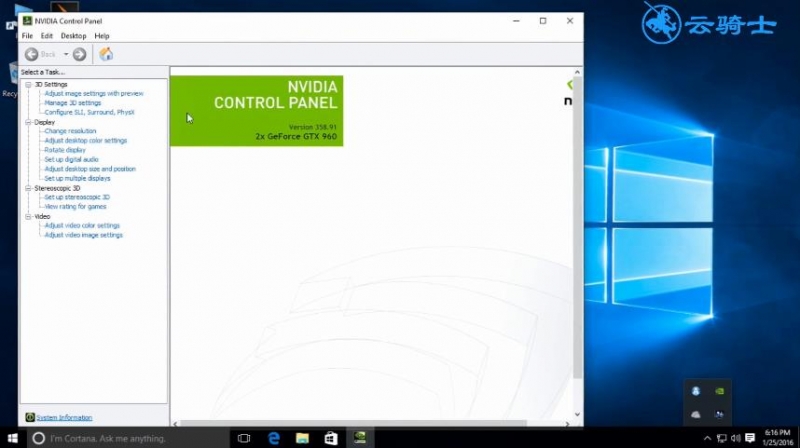Viewport: 800px width, 448px height.
Task: Click the Forward arrow toolbar button
Action: point(79,54)
